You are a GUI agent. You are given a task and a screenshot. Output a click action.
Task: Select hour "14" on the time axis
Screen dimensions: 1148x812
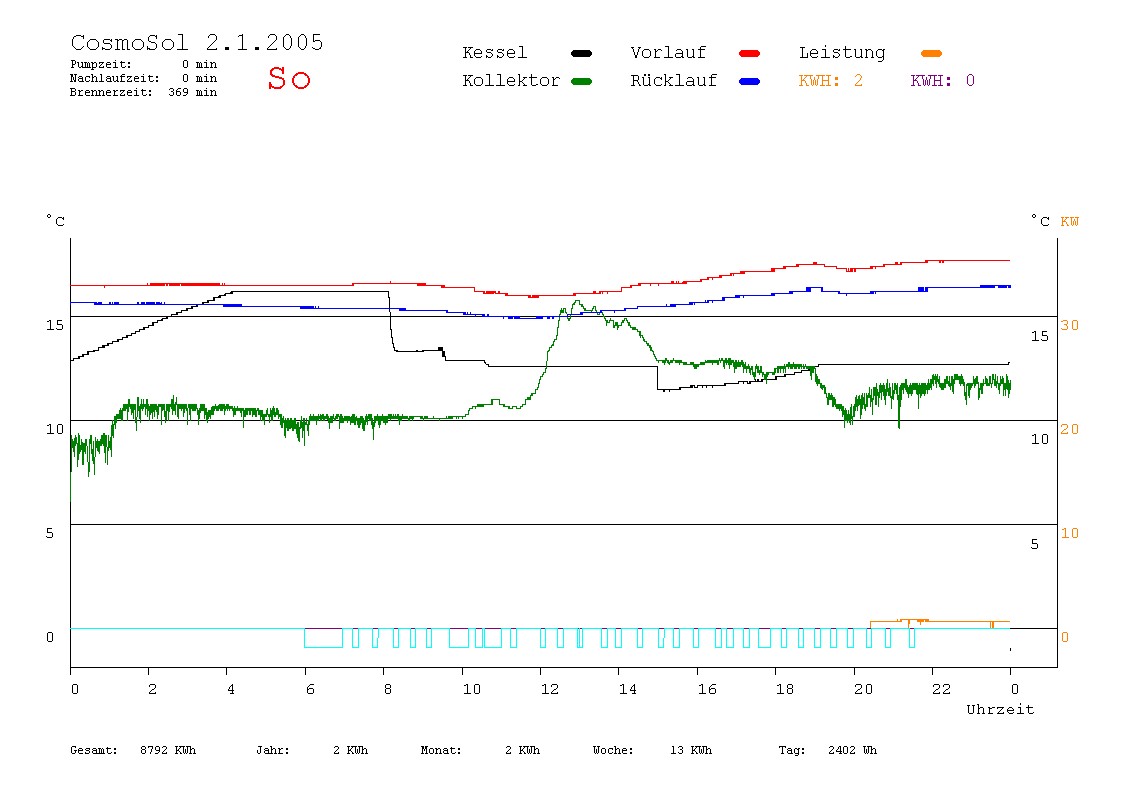[628, 689]
